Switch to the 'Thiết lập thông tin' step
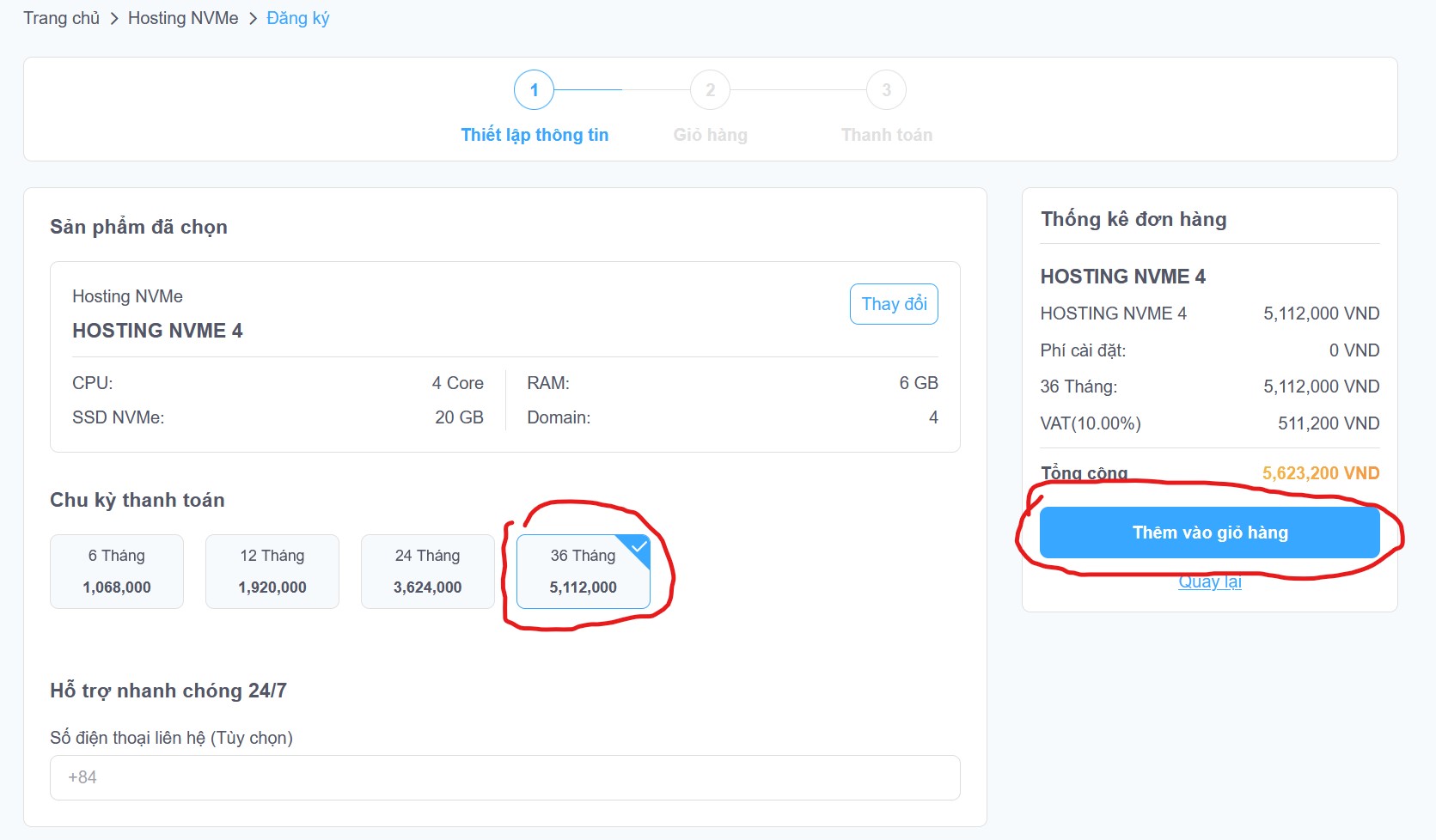Screen dimensions: 1436x840 coord(535,134)
